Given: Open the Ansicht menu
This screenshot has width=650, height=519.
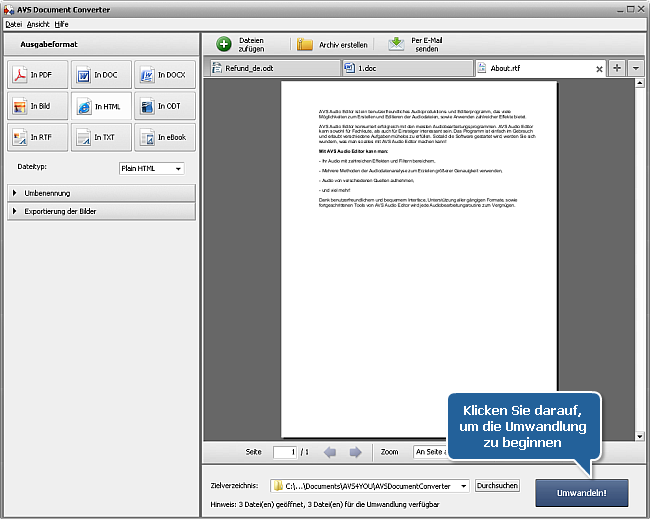Looking at the screenshot, I should 38,24.
